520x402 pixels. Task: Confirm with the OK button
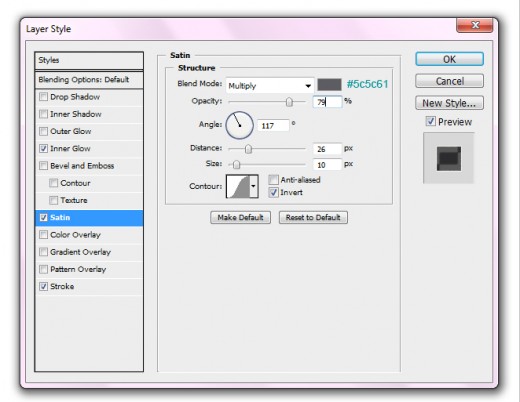click(x=449, y=59)
